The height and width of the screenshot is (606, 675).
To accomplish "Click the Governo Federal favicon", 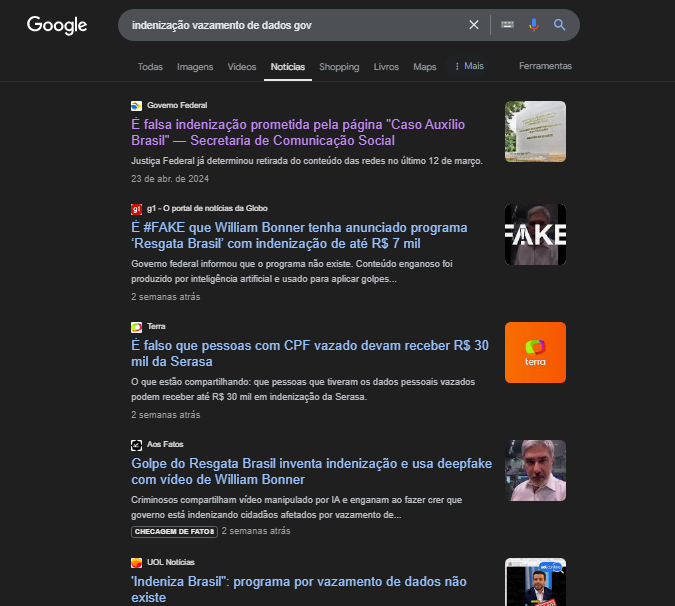I will coord(136,106).
